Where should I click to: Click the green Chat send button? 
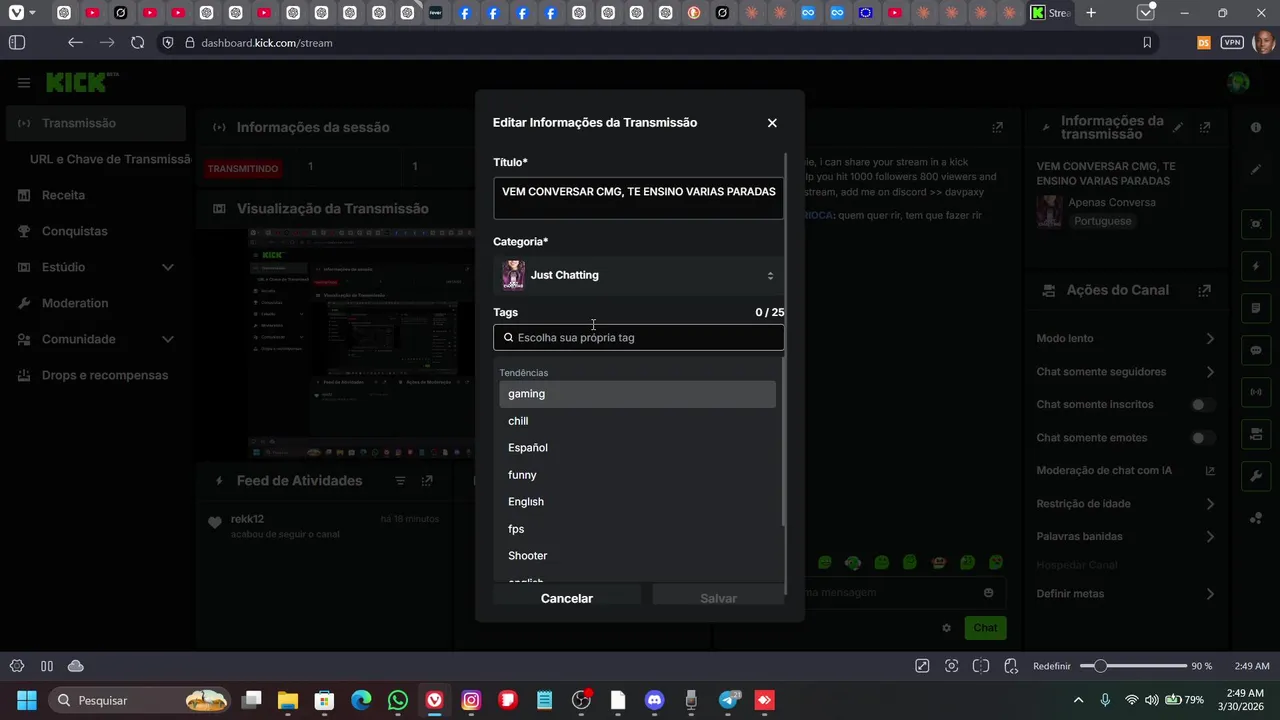[985, 628]
